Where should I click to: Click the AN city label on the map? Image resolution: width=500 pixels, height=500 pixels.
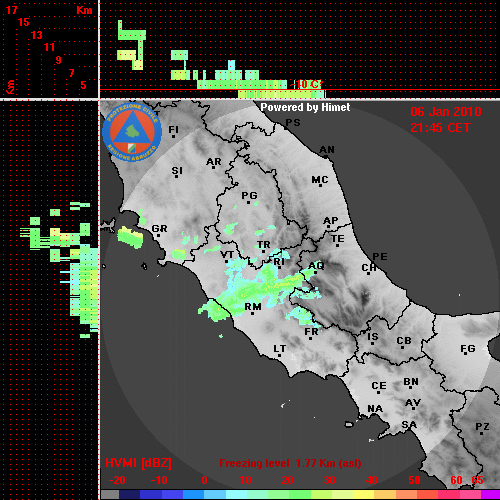click(x=327, y=150)
